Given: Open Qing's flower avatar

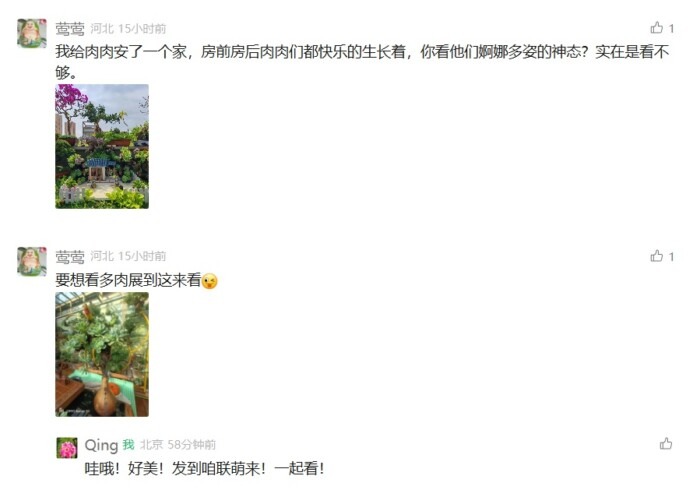Looking at the screenshot, I should point(67,448).
